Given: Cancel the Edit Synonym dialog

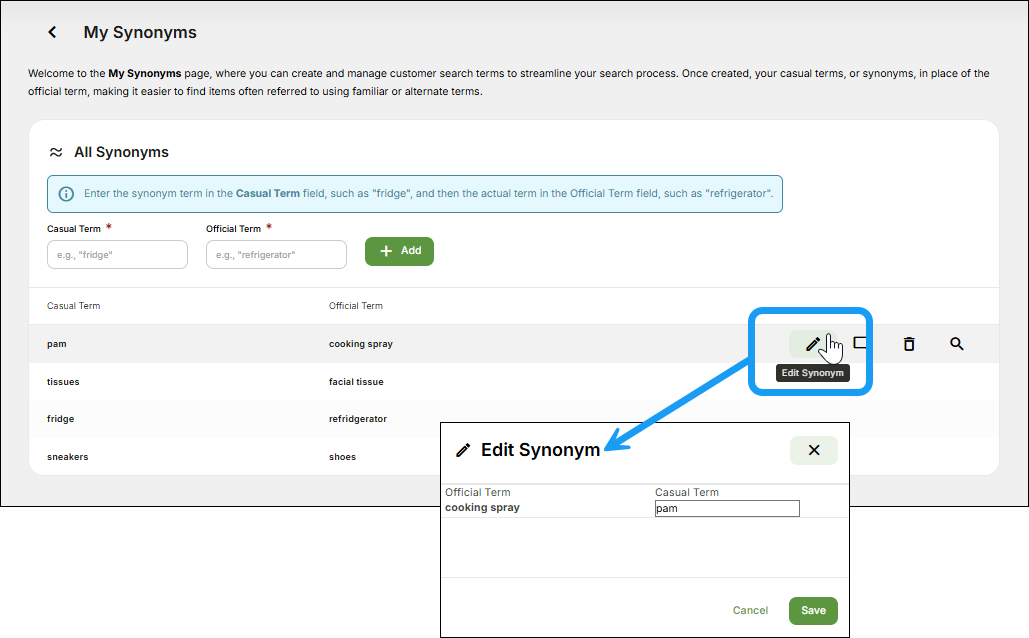Looking at the screenshot, I should tap(750, 610).
